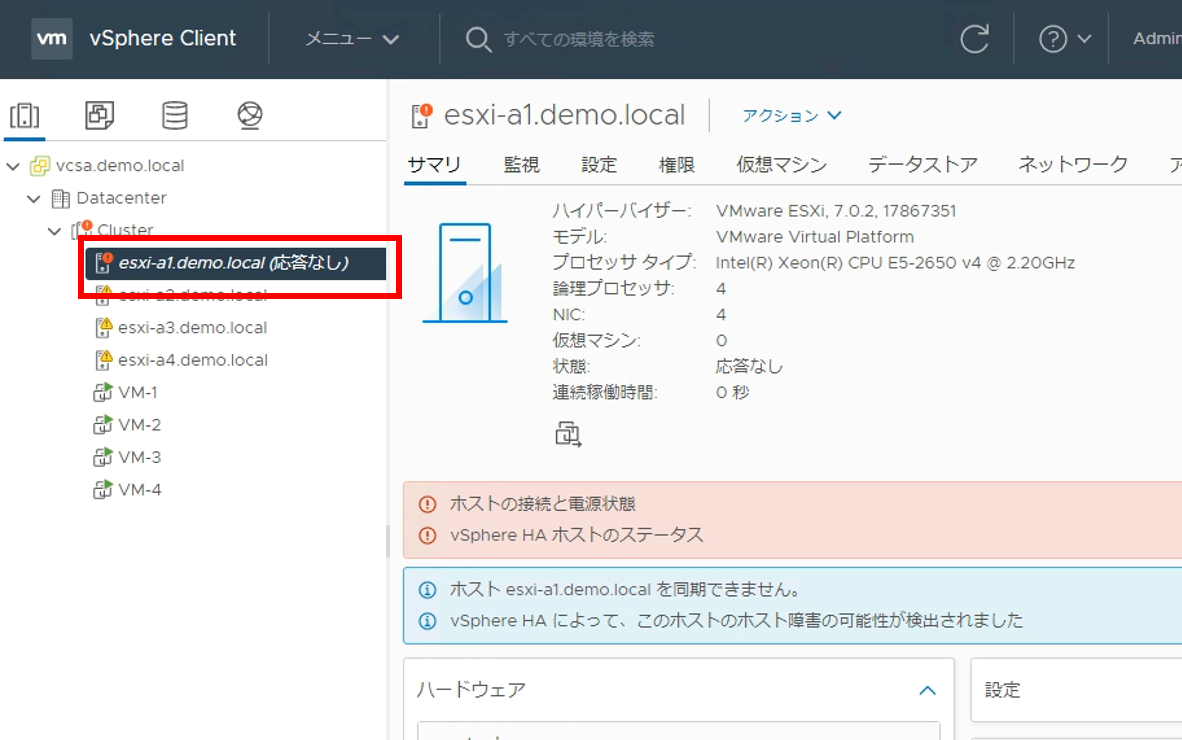Click the selected esxi-a1 host status icon
This screenshot has height=740, width=1182.
[x=103, y=262]
